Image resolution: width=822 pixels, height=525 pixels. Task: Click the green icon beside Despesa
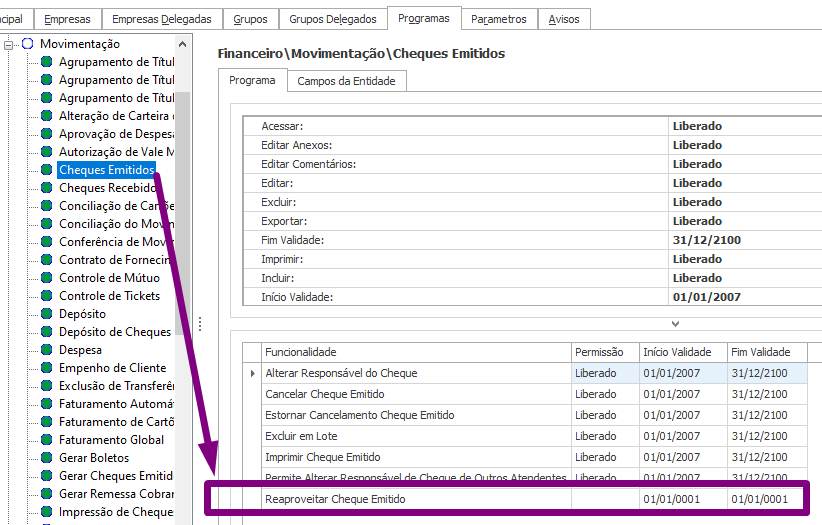tap(46, 350)
